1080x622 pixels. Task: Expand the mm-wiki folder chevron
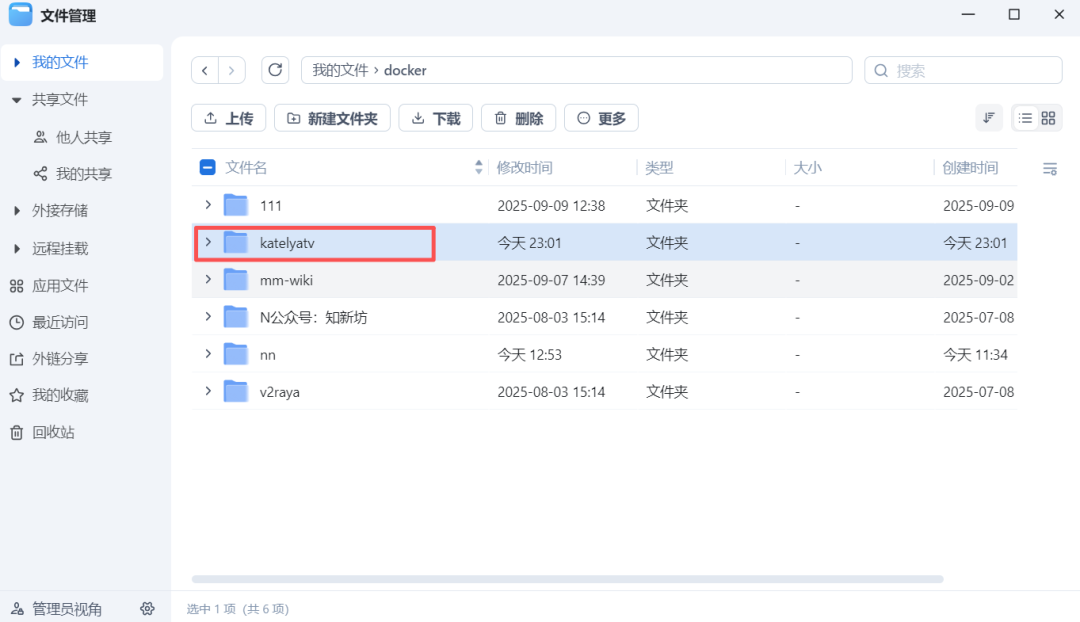coord(208,280)
